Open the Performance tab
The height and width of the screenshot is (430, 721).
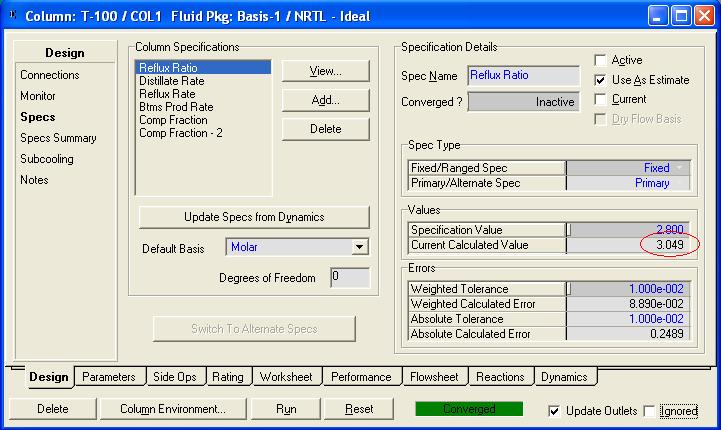tap(361, 377)
